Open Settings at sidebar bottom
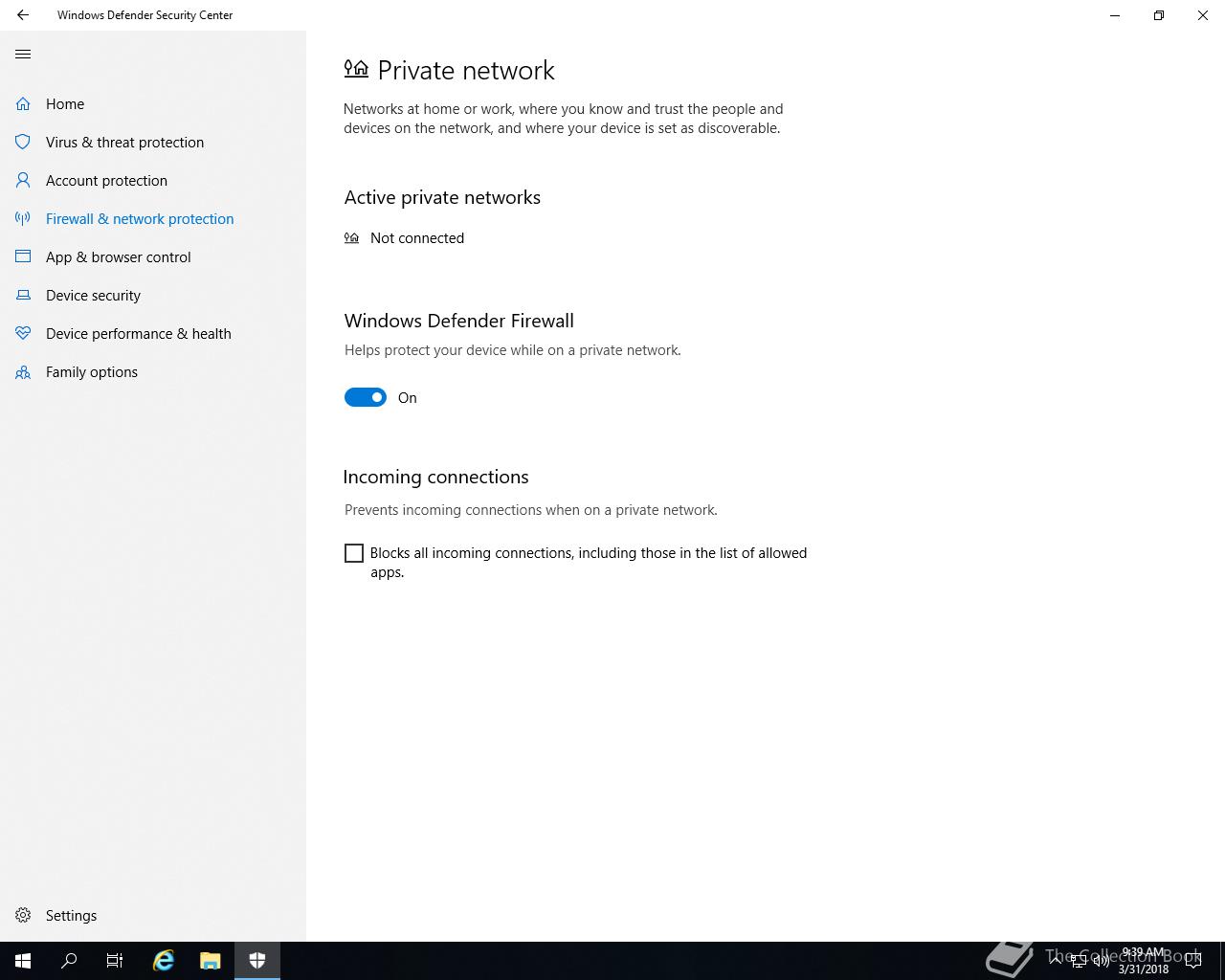This screenshot has width=1225, height=980. (153, 915)
